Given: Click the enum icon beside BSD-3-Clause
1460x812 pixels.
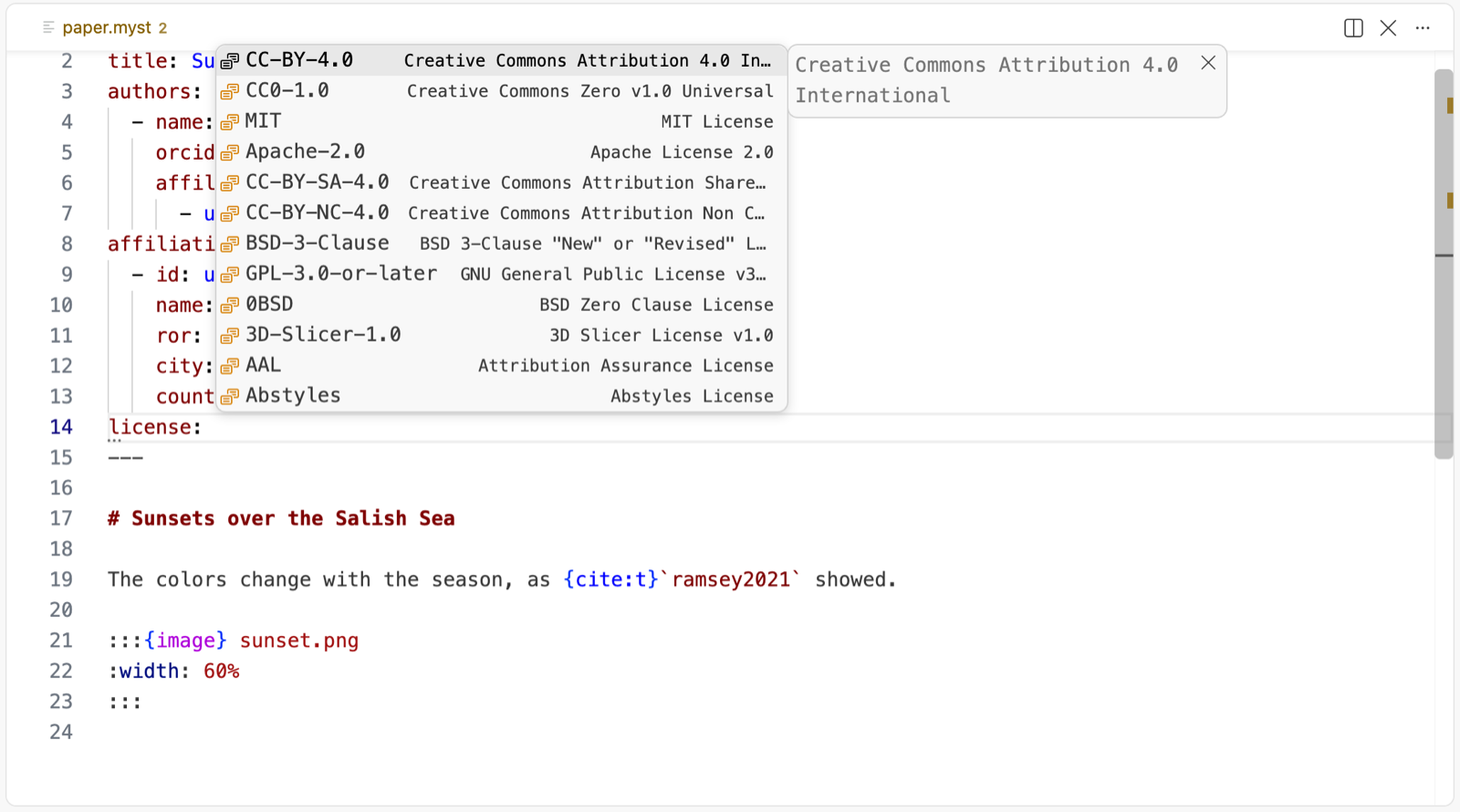Looking at the screenshot, I should [x=230, y=245].
